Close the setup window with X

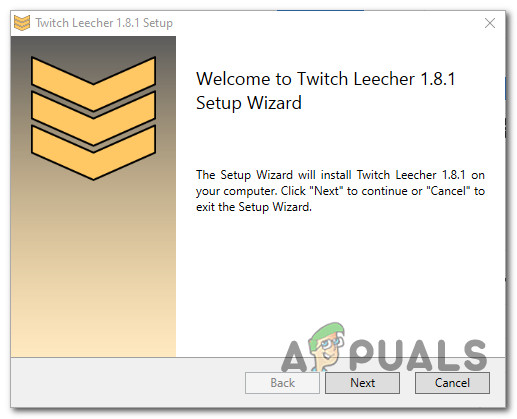490,23
